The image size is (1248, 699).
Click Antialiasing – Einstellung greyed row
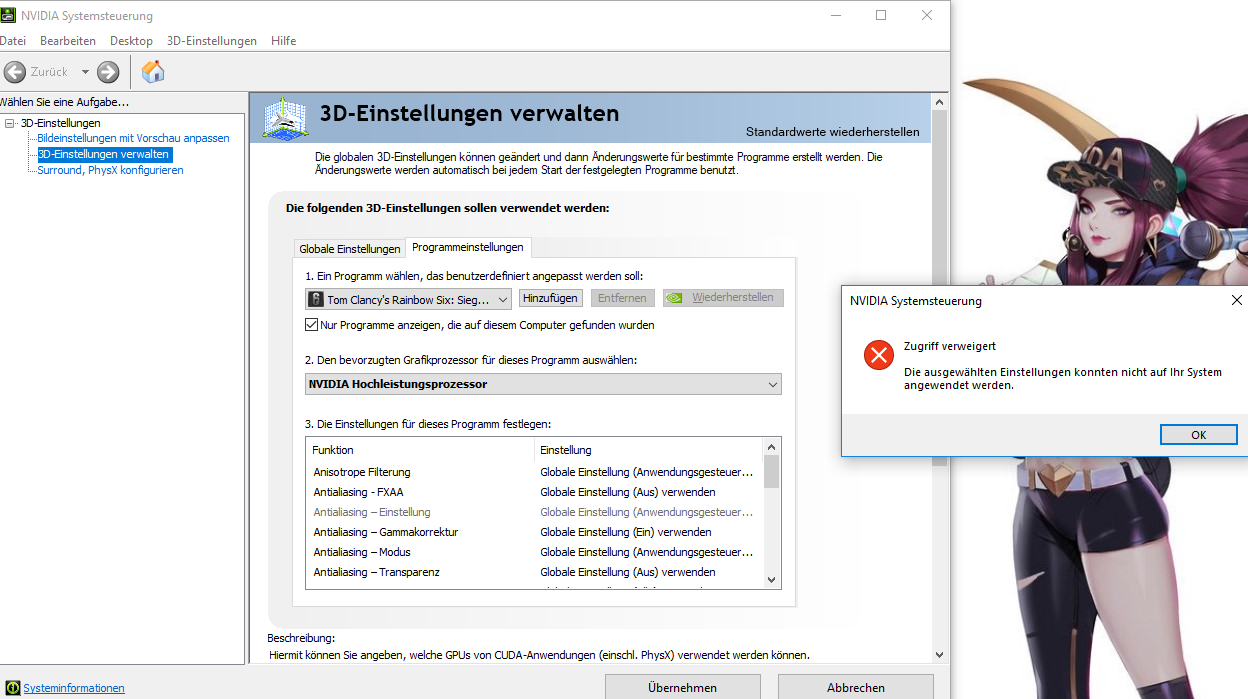(535, 512)
